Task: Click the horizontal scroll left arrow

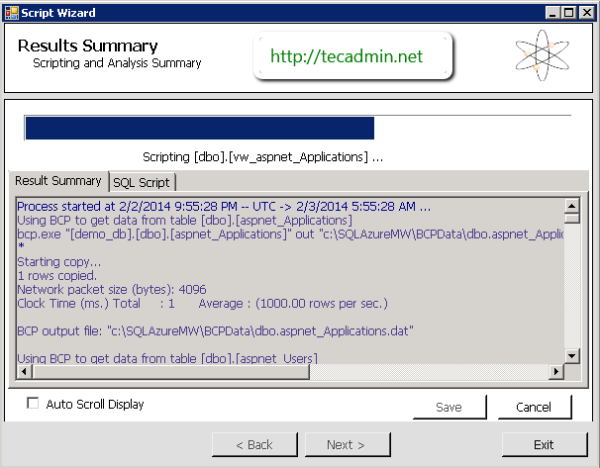Action: 25,373
